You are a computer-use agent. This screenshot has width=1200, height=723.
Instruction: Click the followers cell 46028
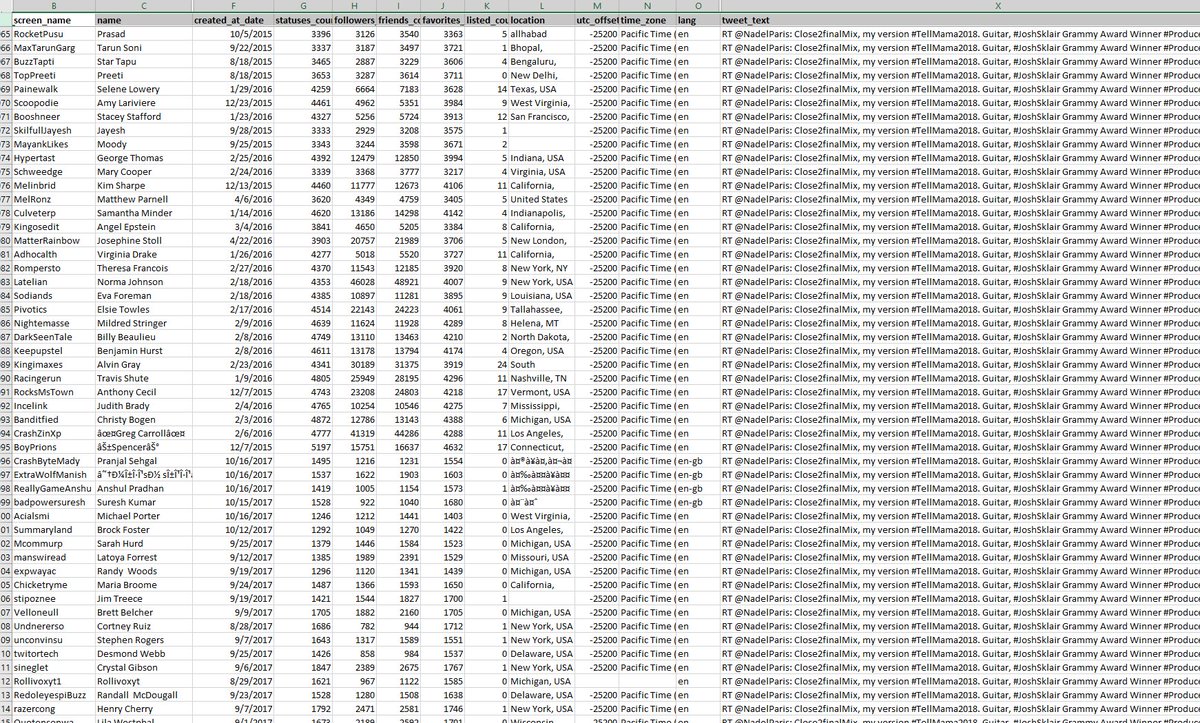pyautogui.click(x=353, y=282)
